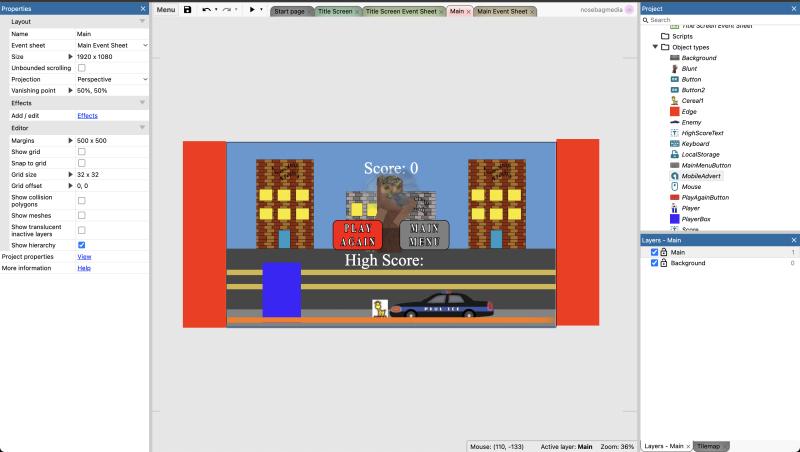The width and height of the screenshot is (800, 452).
Task: Switch to the Tilemap panel tab
Action: point(709,446)
